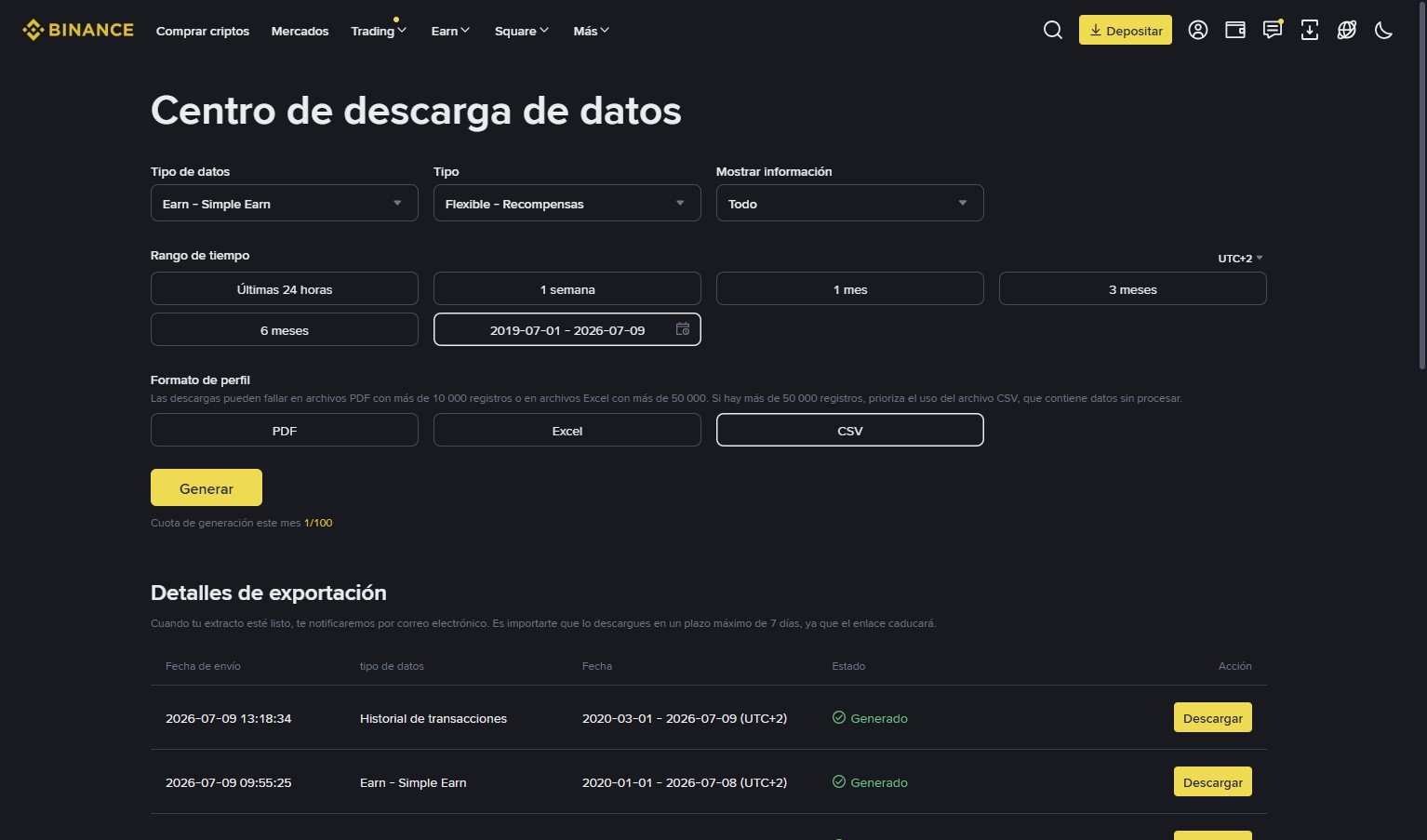1427x840 pixels.
Task: Select CSV as the file format
Action: (850, 430)
